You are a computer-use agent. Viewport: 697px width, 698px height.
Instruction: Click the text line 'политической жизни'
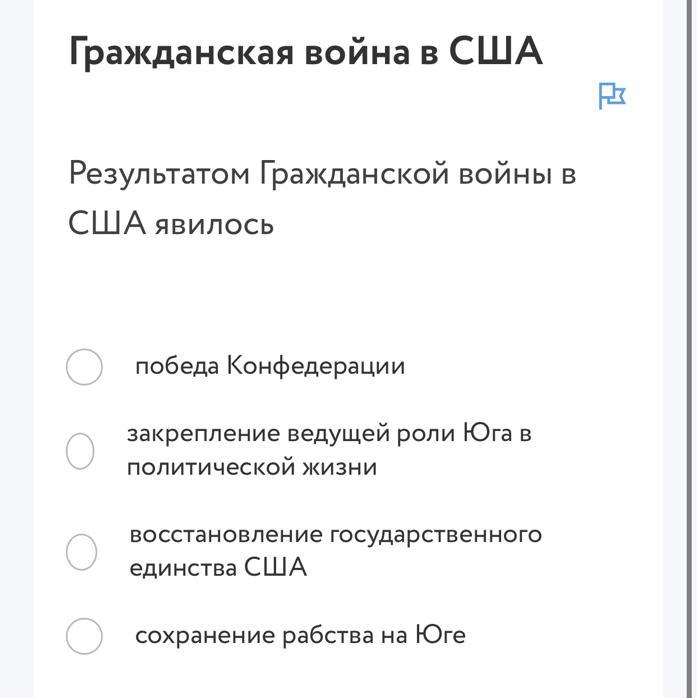tap(252, 467)
